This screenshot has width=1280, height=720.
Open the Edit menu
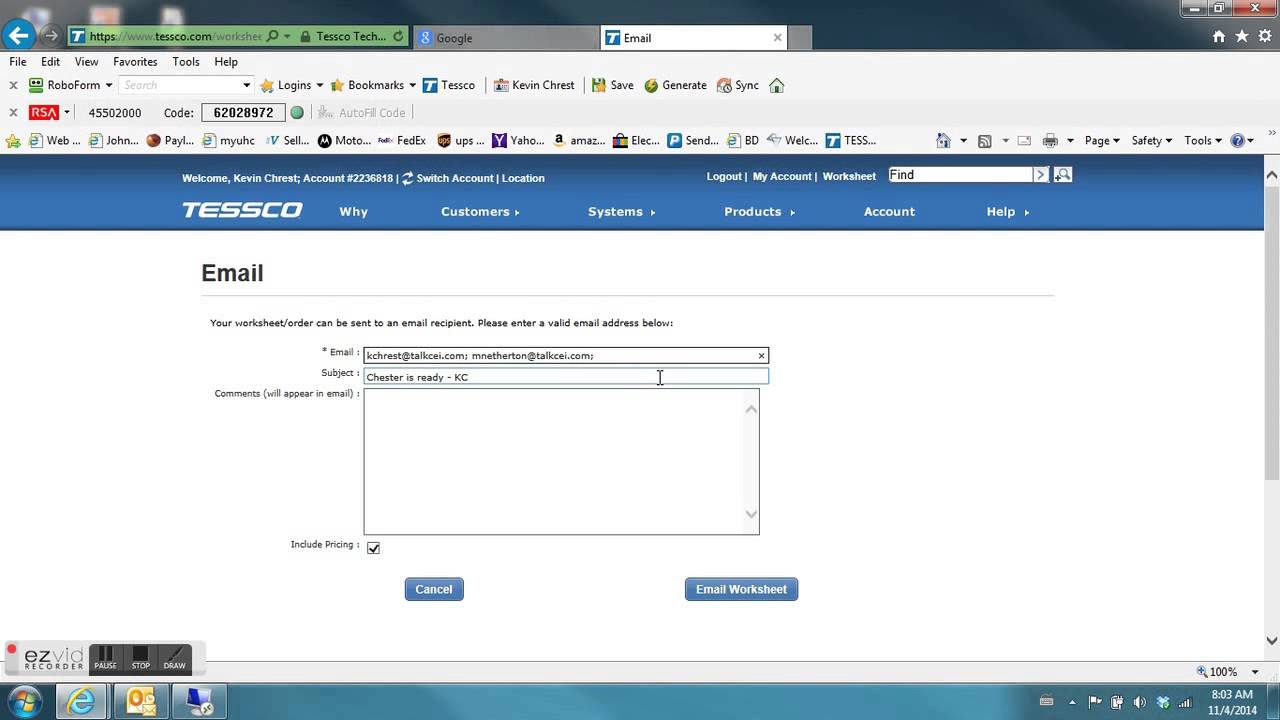click(x=51, y=62)
